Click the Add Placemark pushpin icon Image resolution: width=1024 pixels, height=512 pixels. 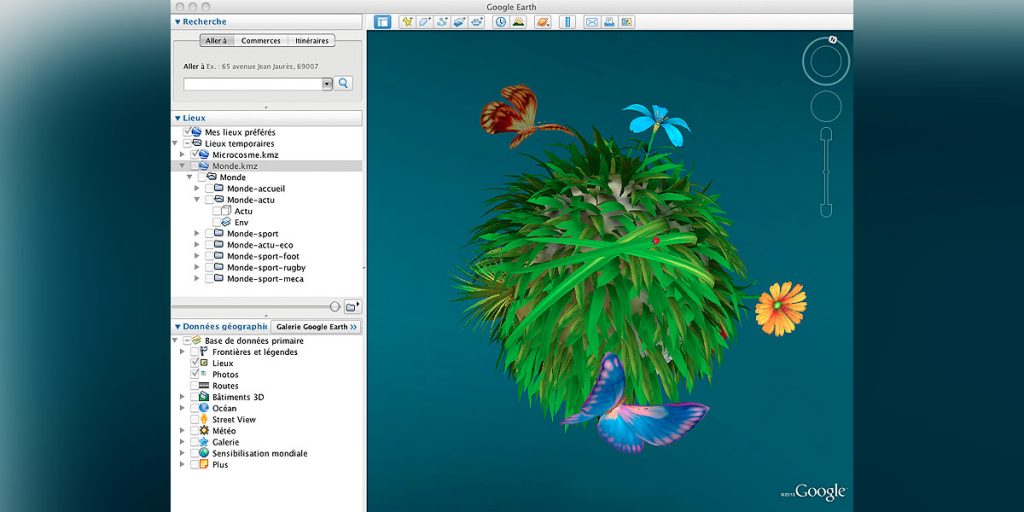407,22
